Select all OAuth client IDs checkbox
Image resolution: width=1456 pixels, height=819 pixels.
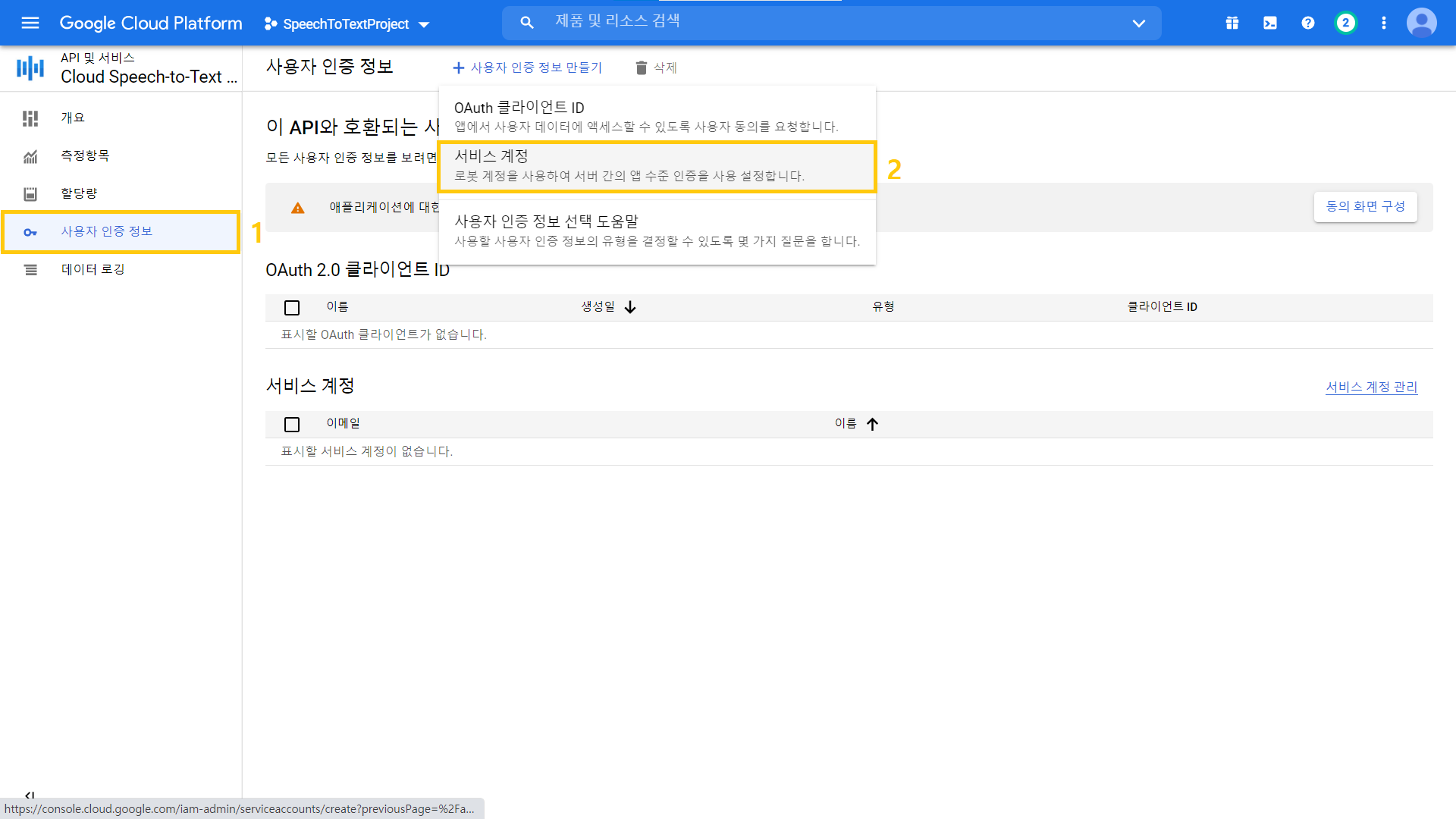coord(292,308)
